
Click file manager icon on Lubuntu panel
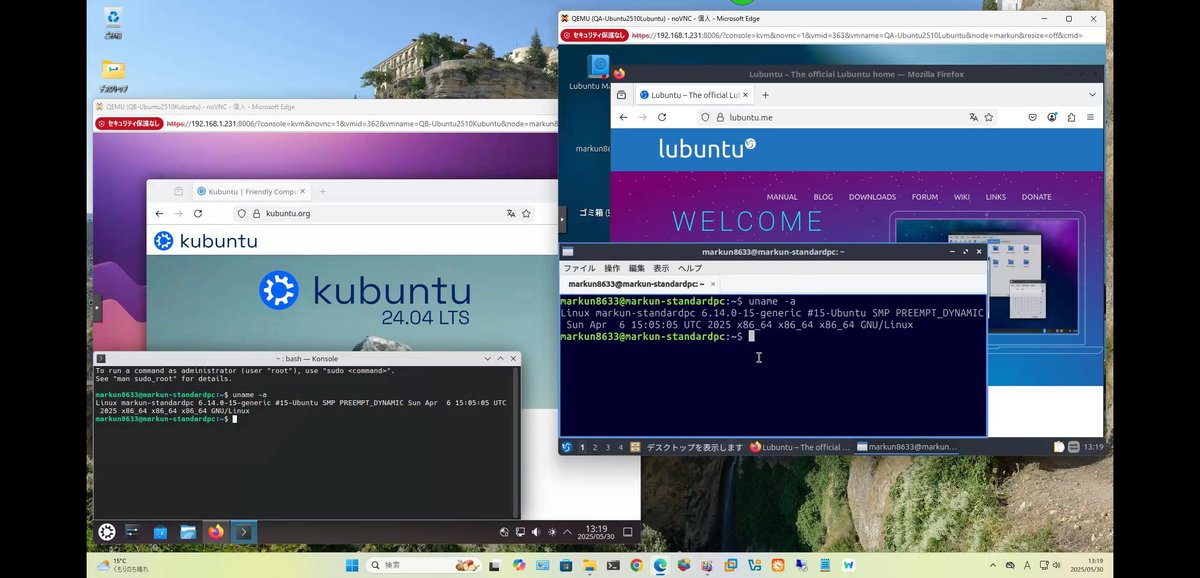(635, 447)
